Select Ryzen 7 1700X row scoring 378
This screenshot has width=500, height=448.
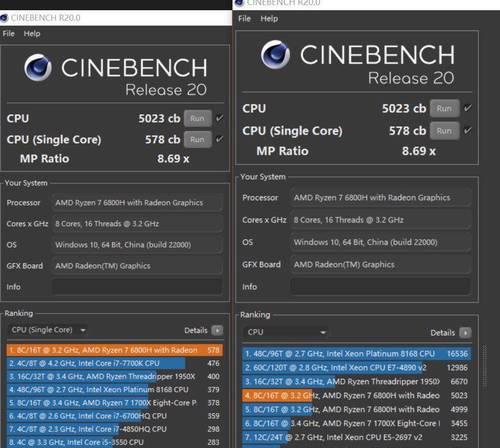tap(115, 403)
